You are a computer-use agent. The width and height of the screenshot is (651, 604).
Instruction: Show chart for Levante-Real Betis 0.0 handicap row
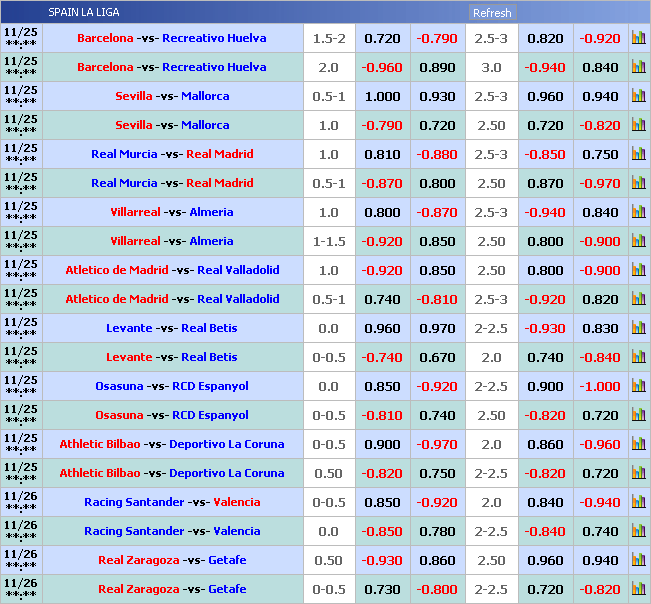click(x=638, y=329)
